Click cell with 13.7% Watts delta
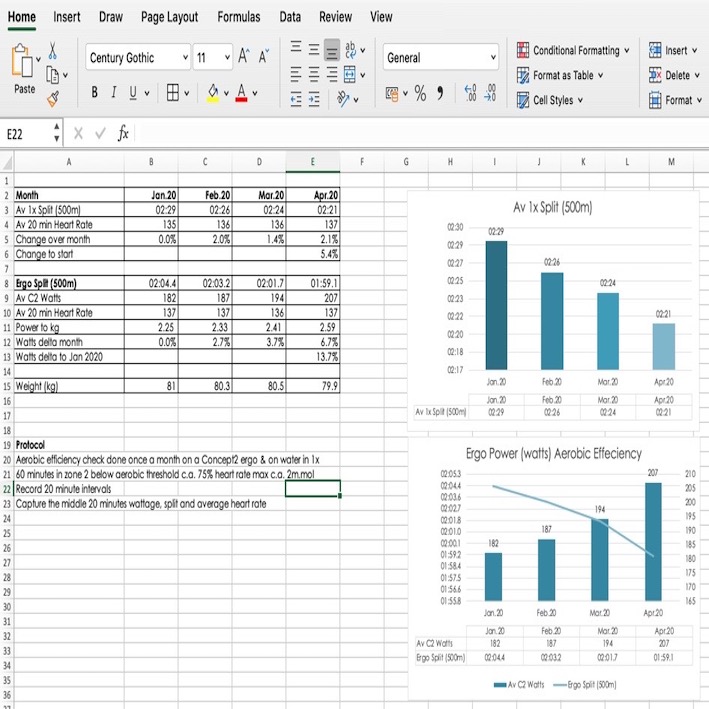The image size is (709, 709). [x=313, y=357]
